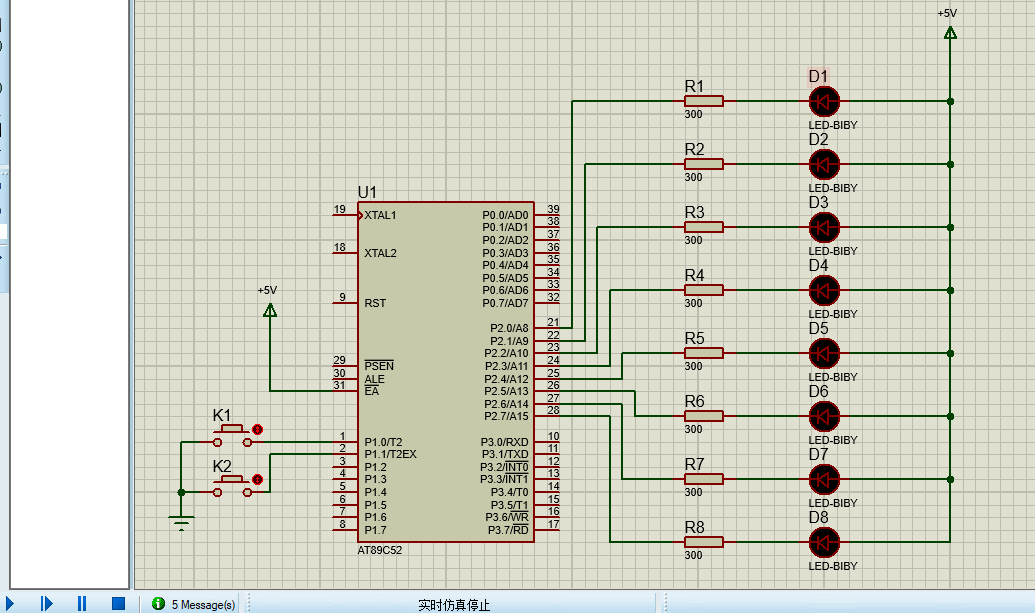Select the R1 resistor
Screen dimensions: 1035x613
(x=703, y=101)
